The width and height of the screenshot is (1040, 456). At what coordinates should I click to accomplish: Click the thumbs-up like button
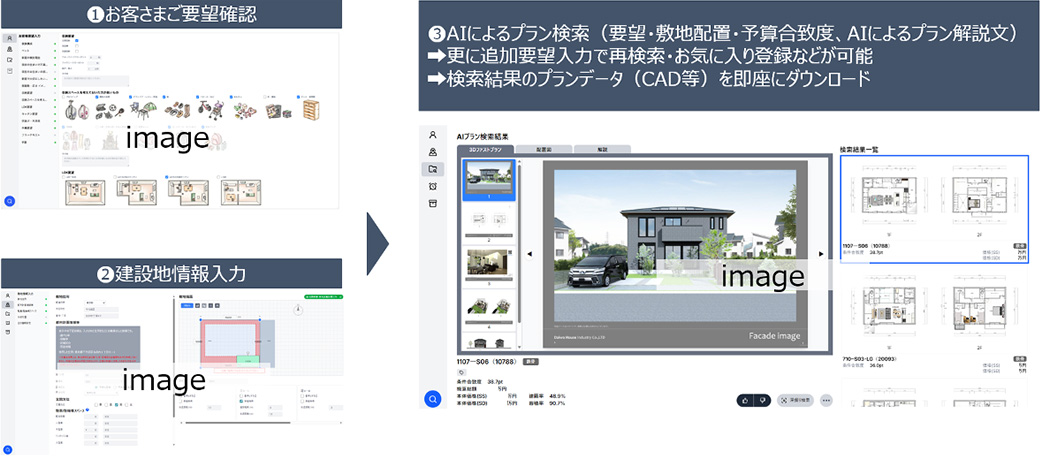[746, 400]
